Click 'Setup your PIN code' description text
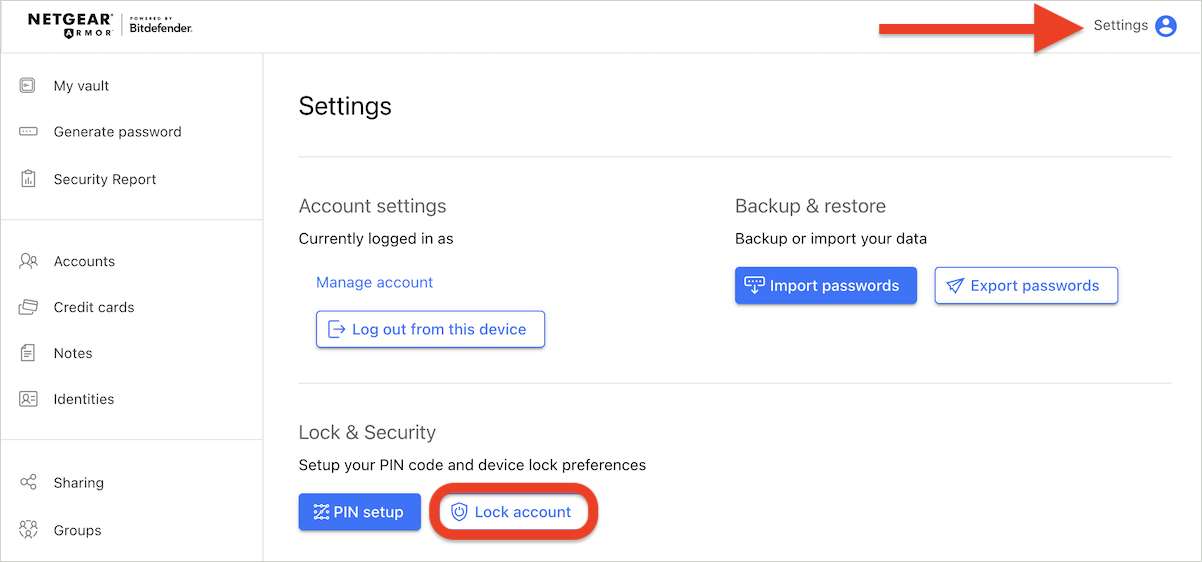The width and height of the screenshot is (1202, 562). [x=472, y=465]
